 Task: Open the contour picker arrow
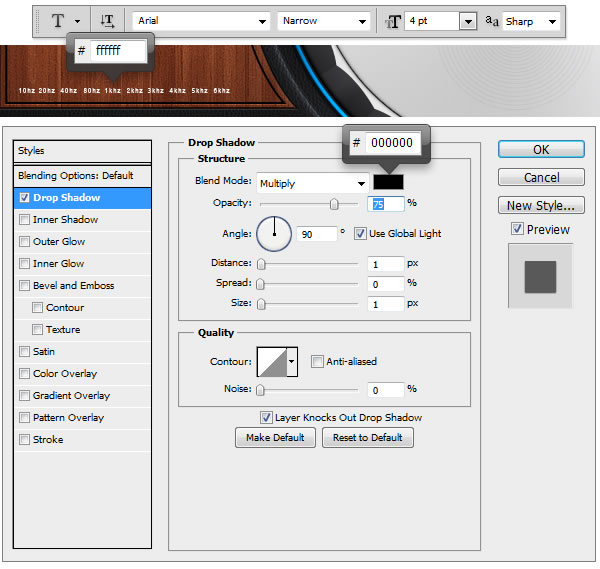[292, 362]
